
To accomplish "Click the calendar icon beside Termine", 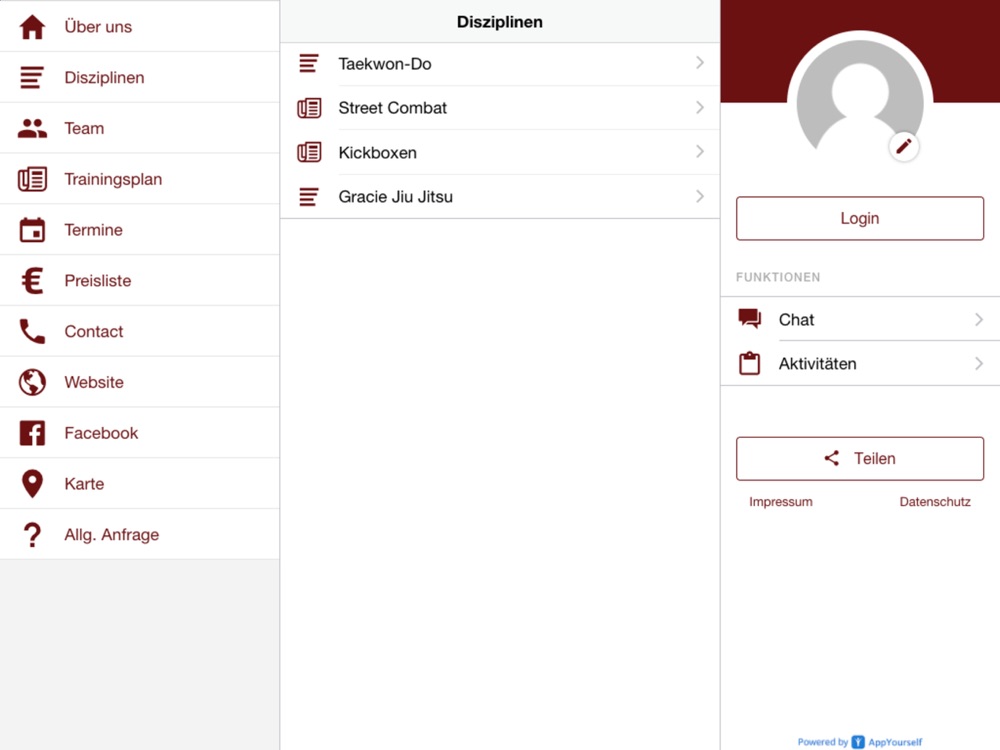I will (33, 230).
